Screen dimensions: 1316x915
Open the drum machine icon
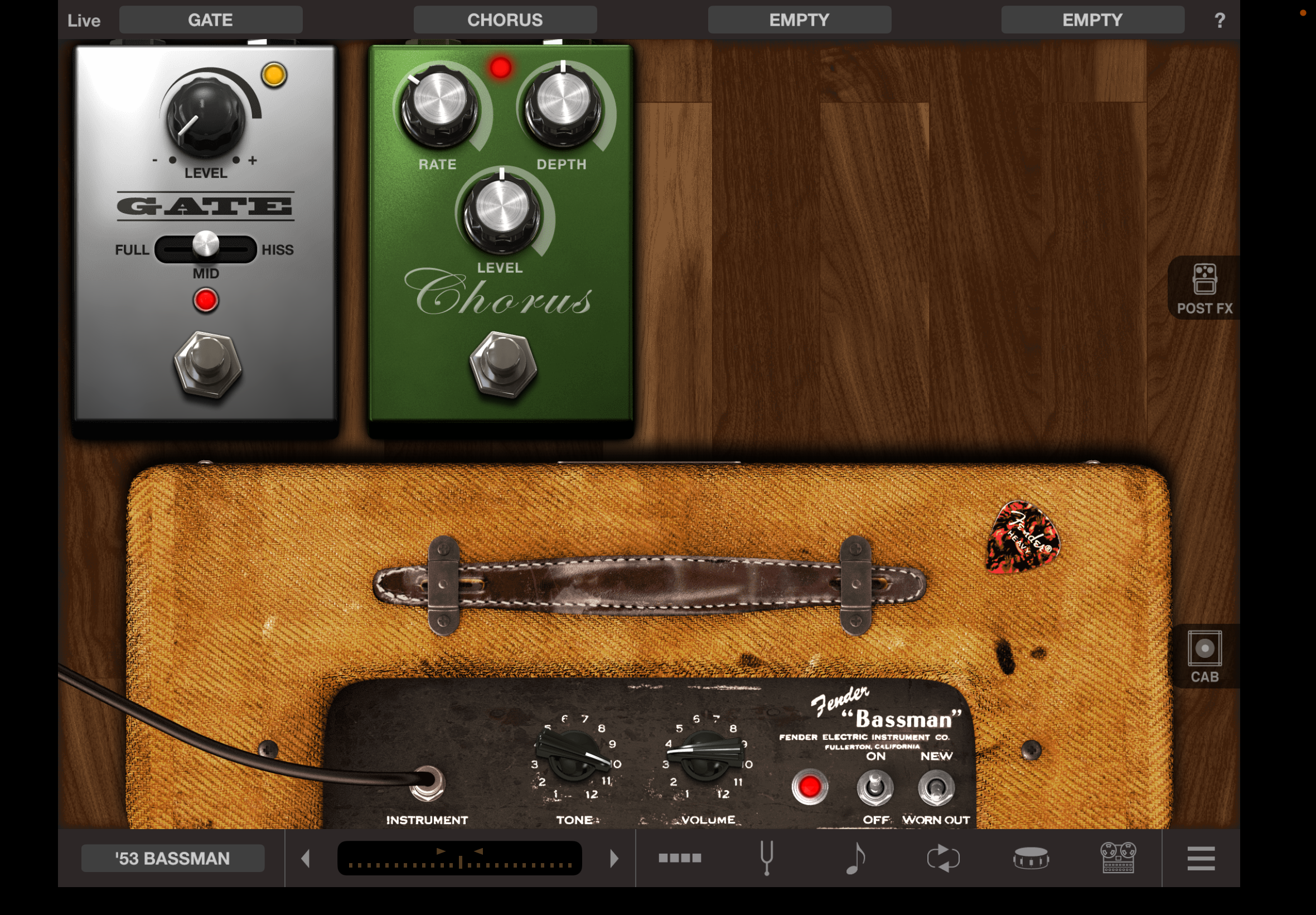click(x=1030, y=858)
